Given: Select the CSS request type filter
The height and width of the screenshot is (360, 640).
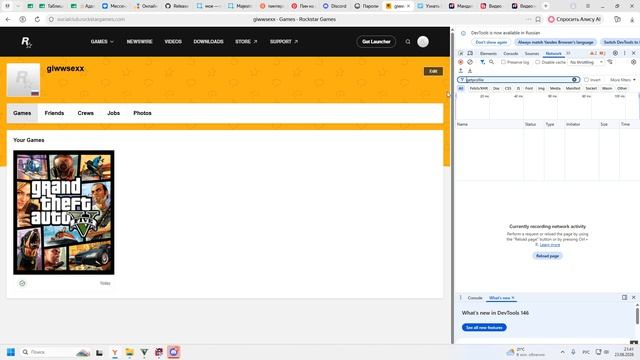Looking at the screenshot, I should (x=508, y=88).
